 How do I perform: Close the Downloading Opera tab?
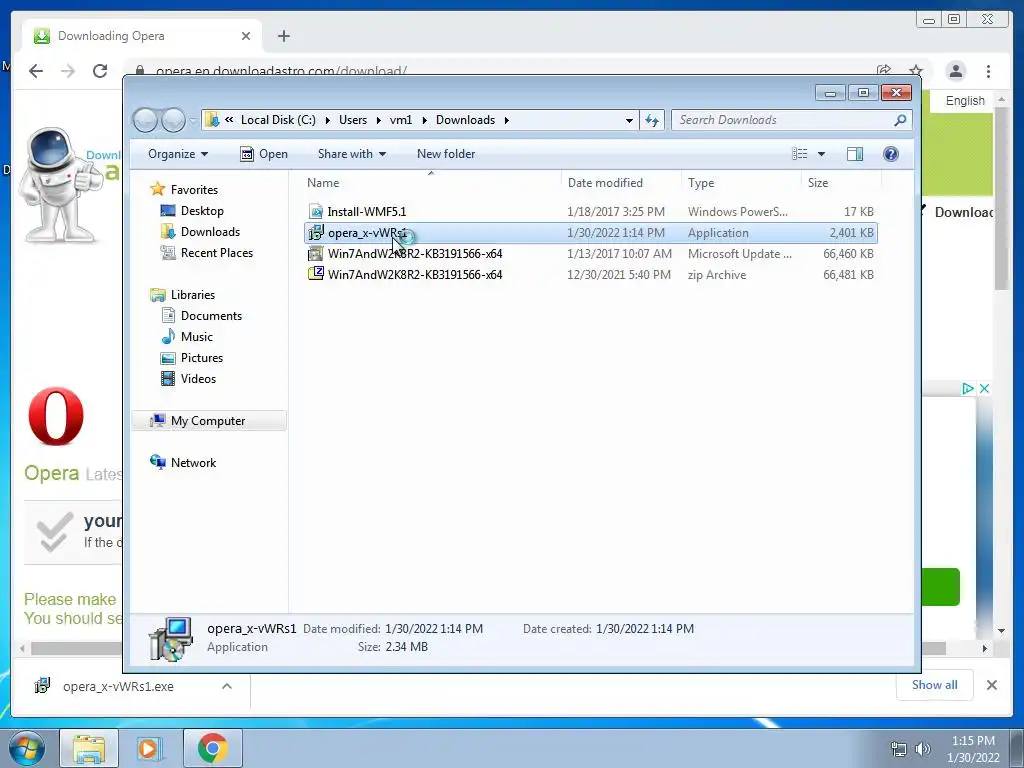246,36
